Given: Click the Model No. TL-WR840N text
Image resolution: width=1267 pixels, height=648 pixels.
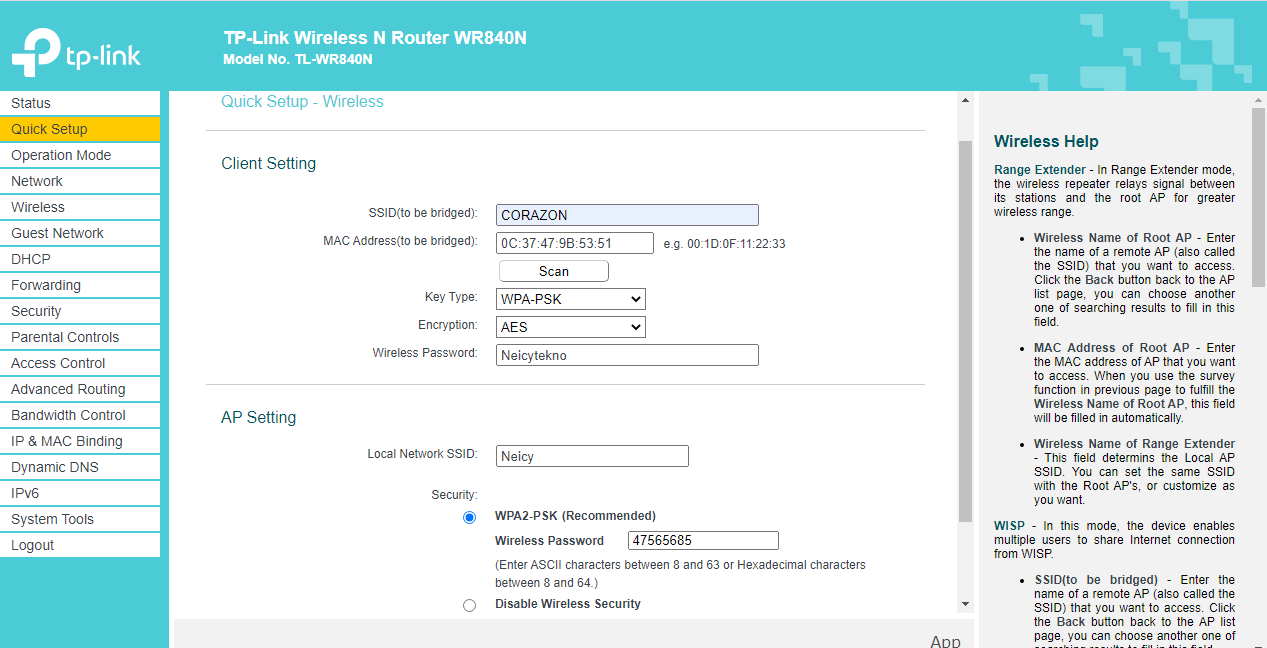Looking at the screenshot, I should 298,59.
